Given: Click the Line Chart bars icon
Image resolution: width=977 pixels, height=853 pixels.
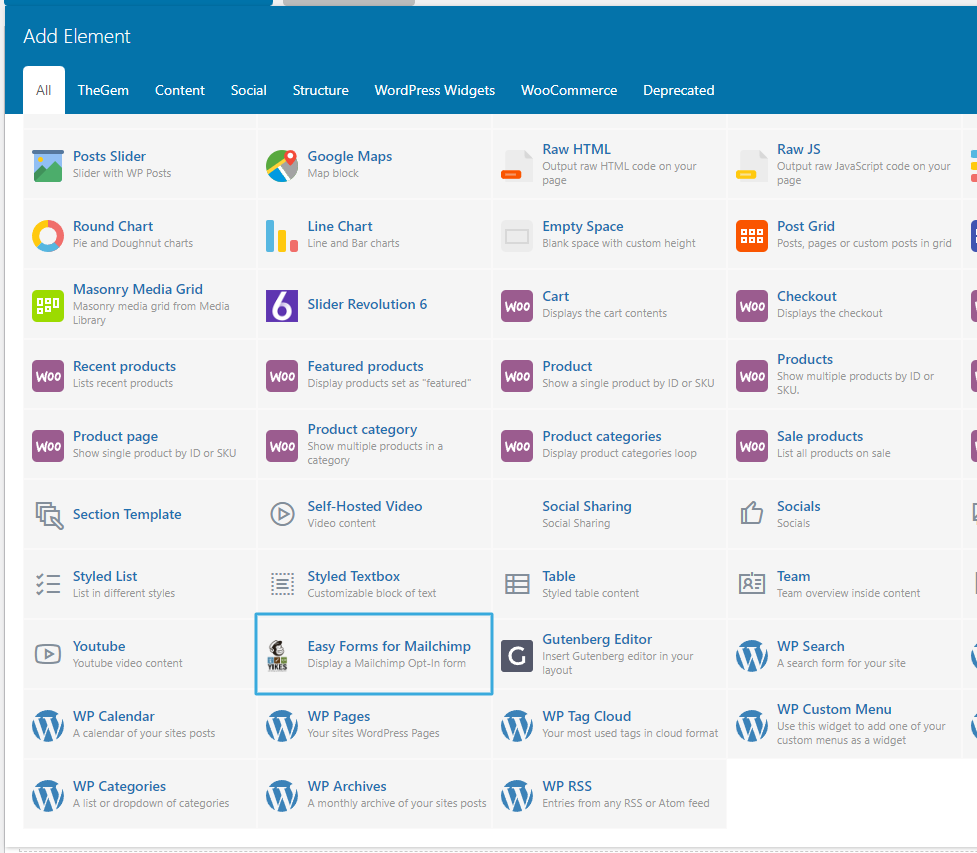Looking at the screenshot, I should pos(282,236).
